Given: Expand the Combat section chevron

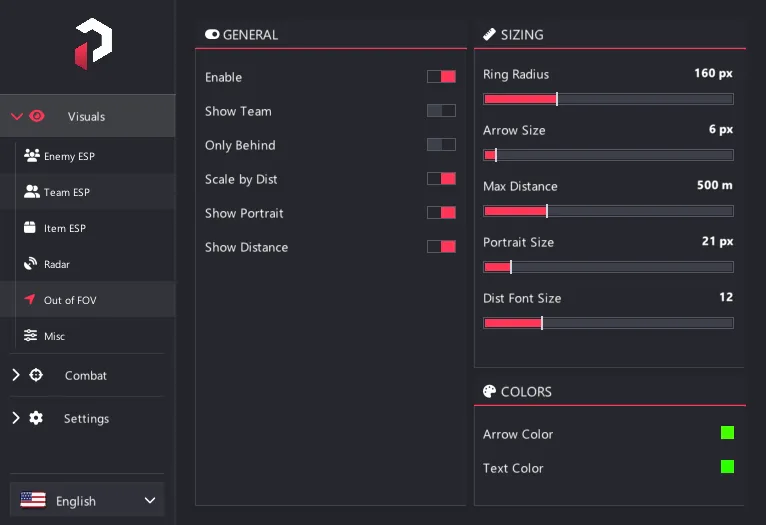Looking at the screenshot, I should (x=16, y=375).
